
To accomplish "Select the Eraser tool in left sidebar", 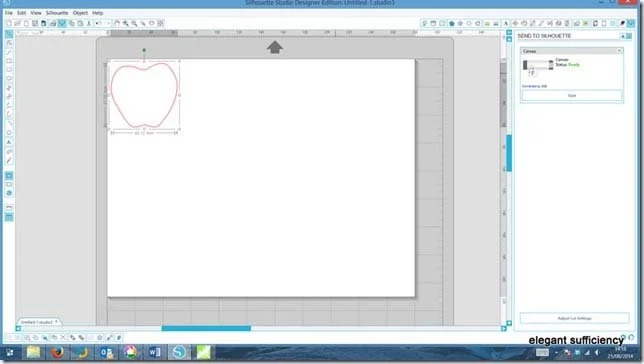I will coord(9,151).
